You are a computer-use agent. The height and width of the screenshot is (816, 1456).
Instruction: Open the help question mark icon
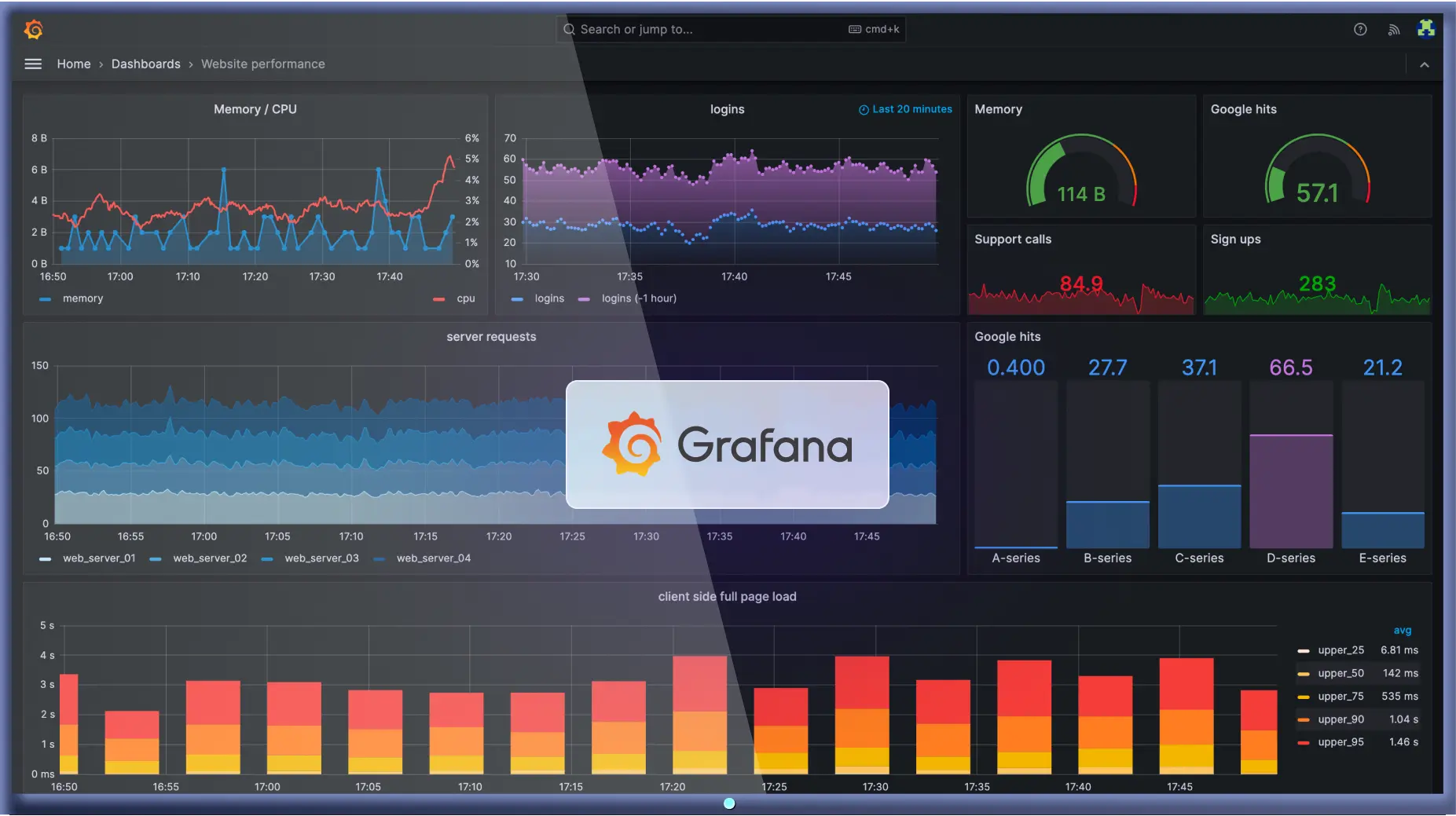(1360, 30)
